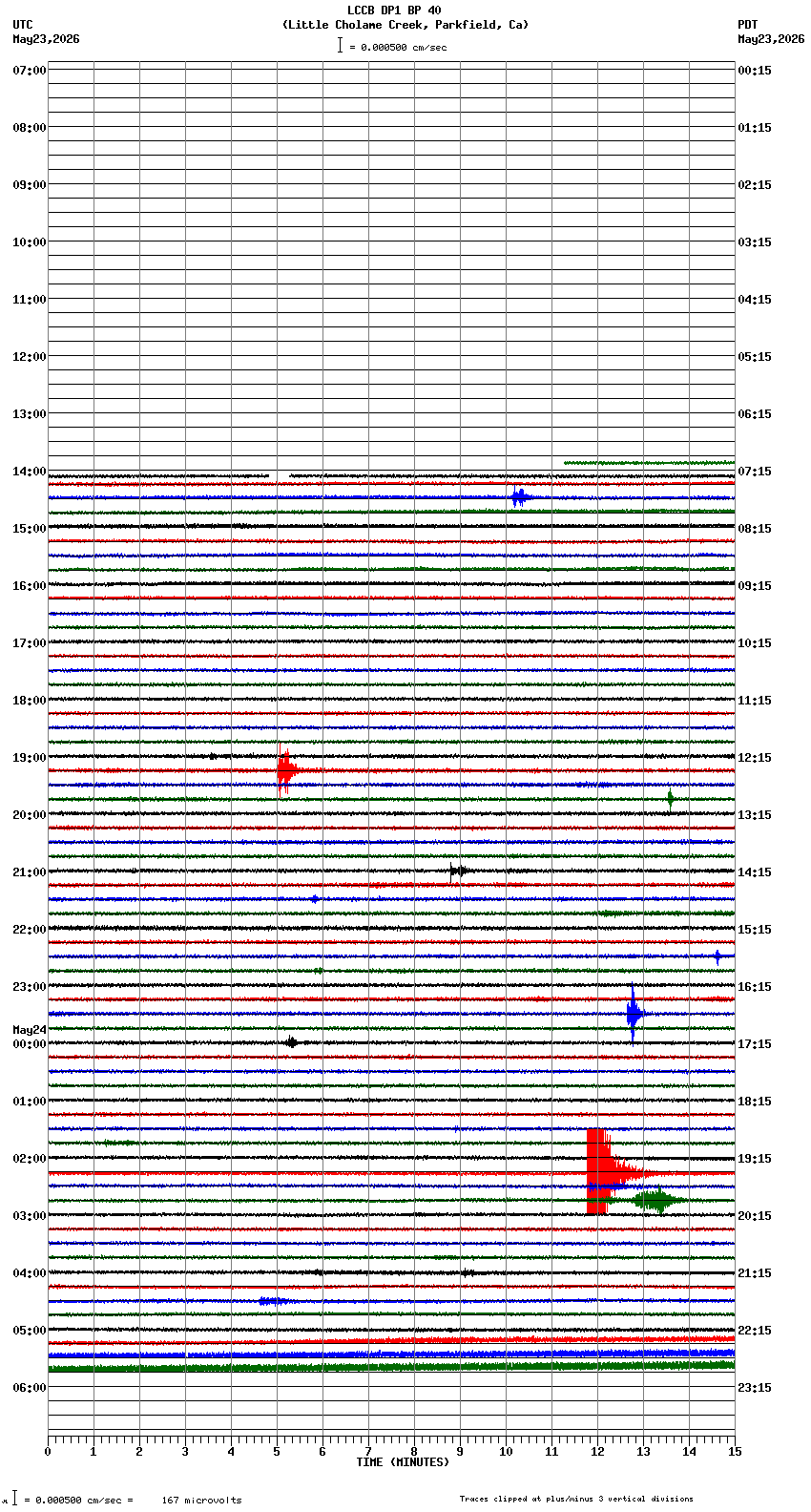Click the '23:15' PDT row label
The image size is (811, 1512).
click(755, 1388)
